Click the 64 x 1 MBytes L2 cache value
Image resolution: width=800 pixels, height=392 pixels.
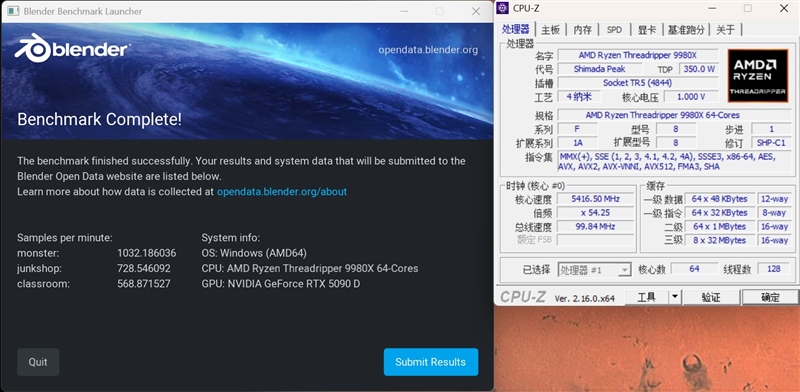[x=719, y=227]
